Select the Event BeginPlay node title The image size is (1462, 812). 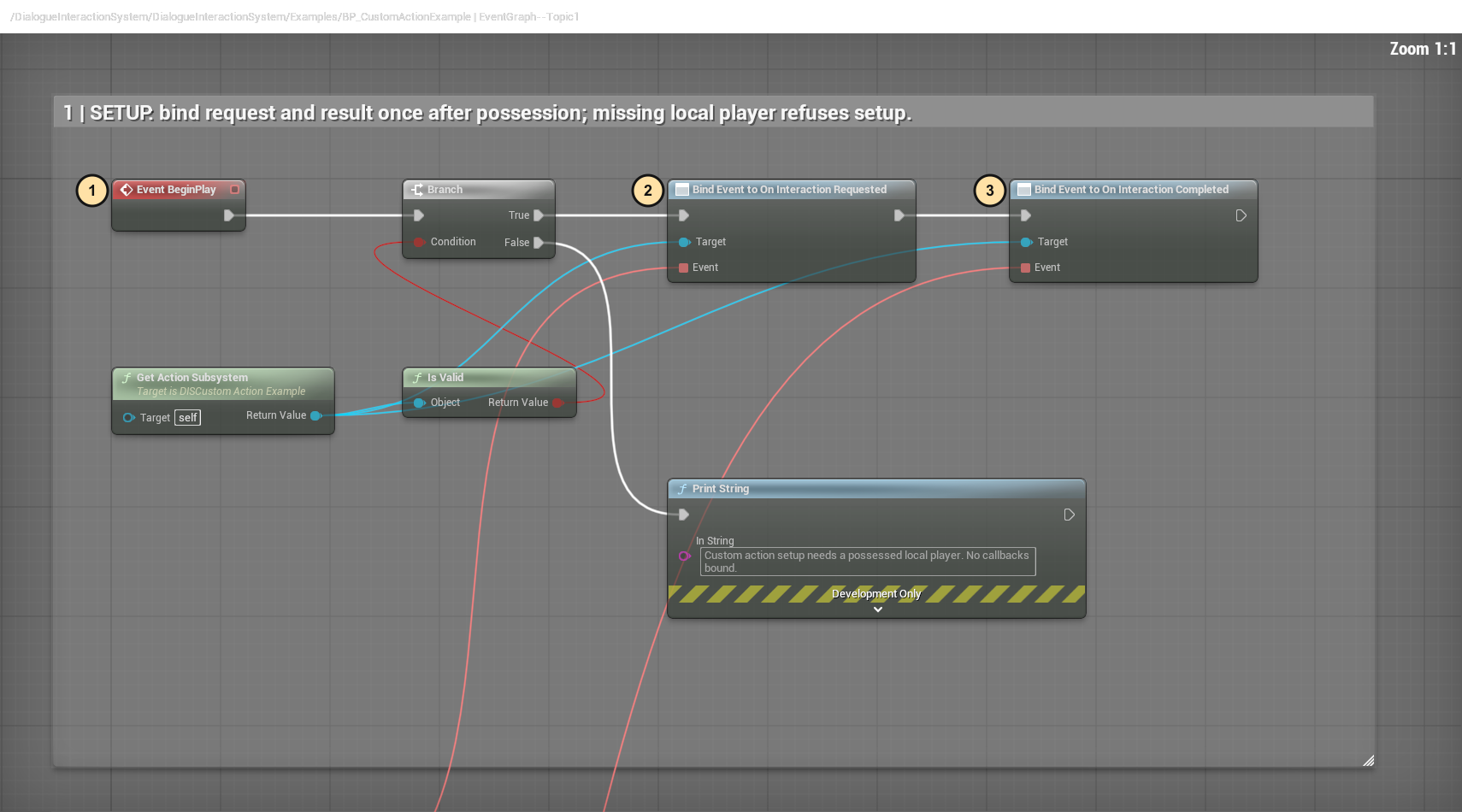tap(176, 190)
